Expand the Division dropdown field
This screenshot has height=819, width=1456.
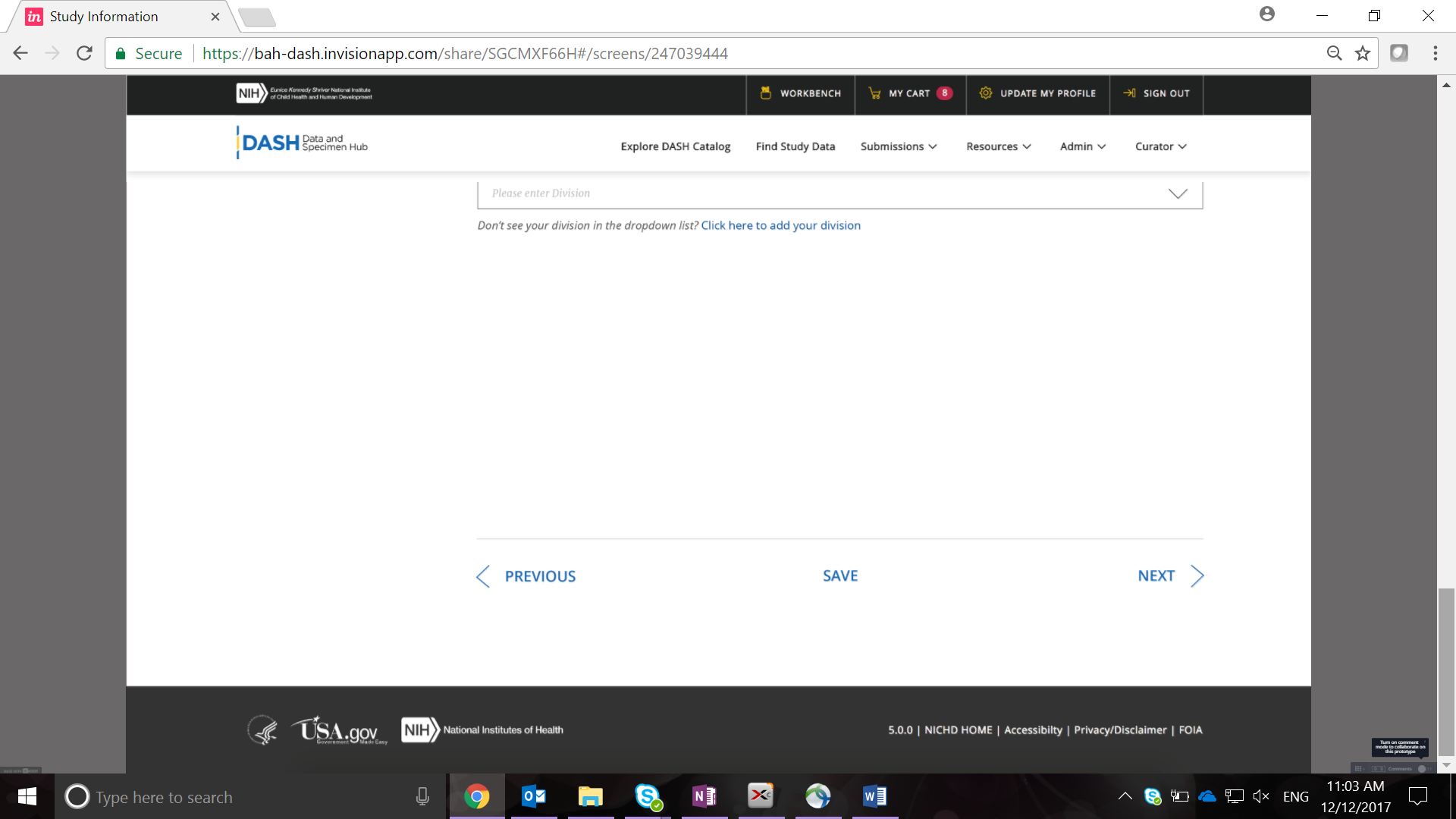1177,194
